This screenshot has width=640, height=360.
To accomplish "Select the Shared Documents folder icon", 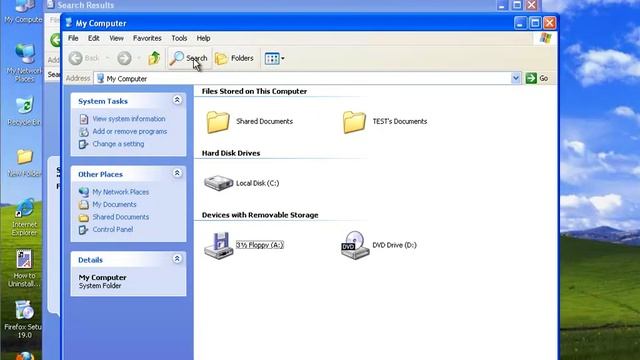I will point(218,122).
